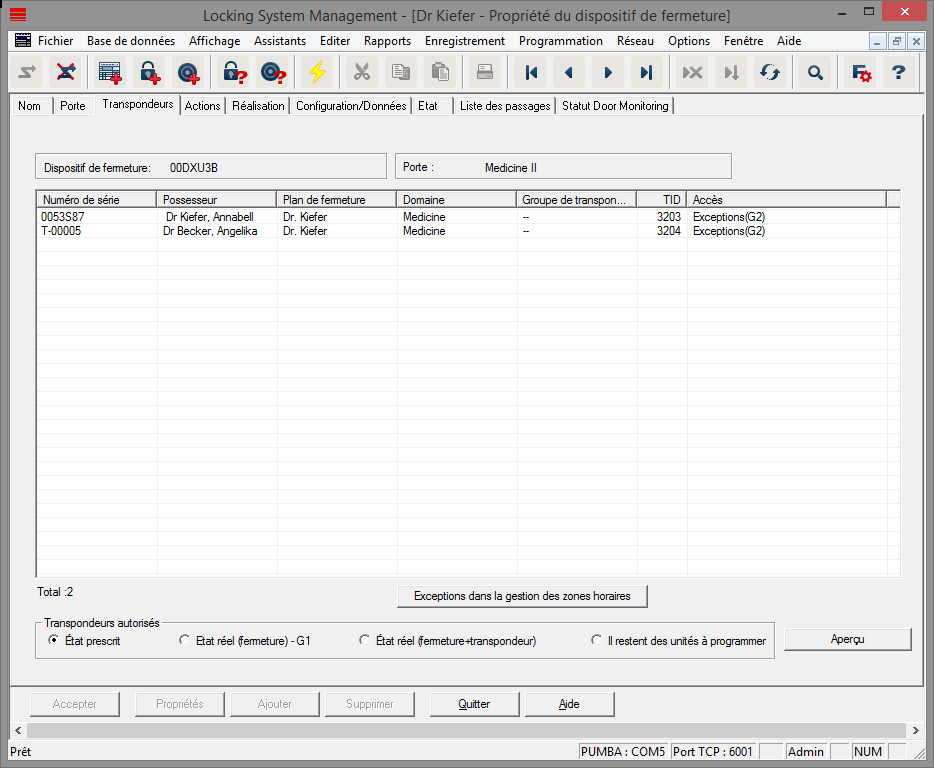Viewport: 934px width, 768px height.
Task: Click the Quitter button
Action: pos(474,704)
